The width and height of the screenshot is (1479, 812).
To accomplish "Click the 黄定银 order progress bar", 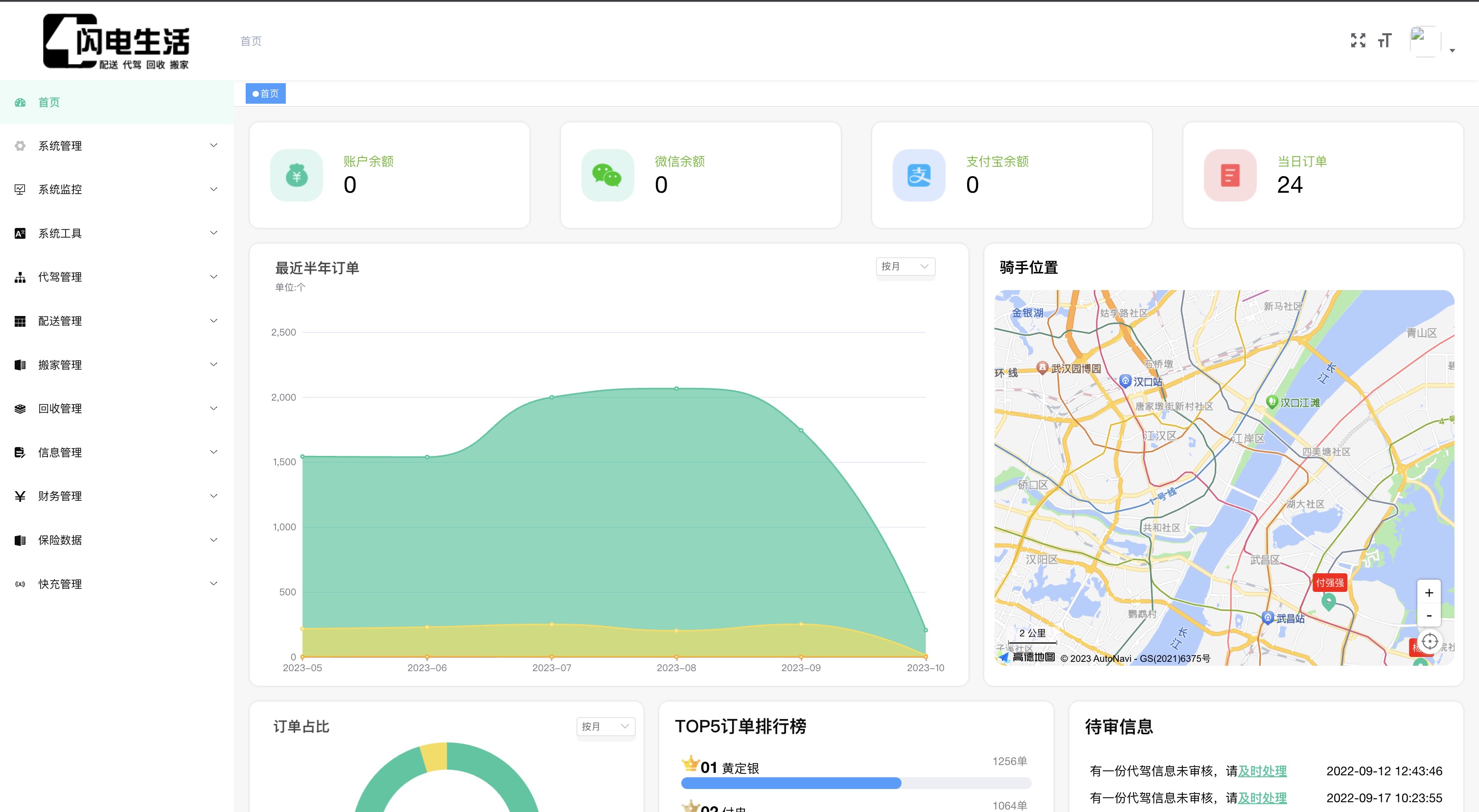I will coord(855,783).
